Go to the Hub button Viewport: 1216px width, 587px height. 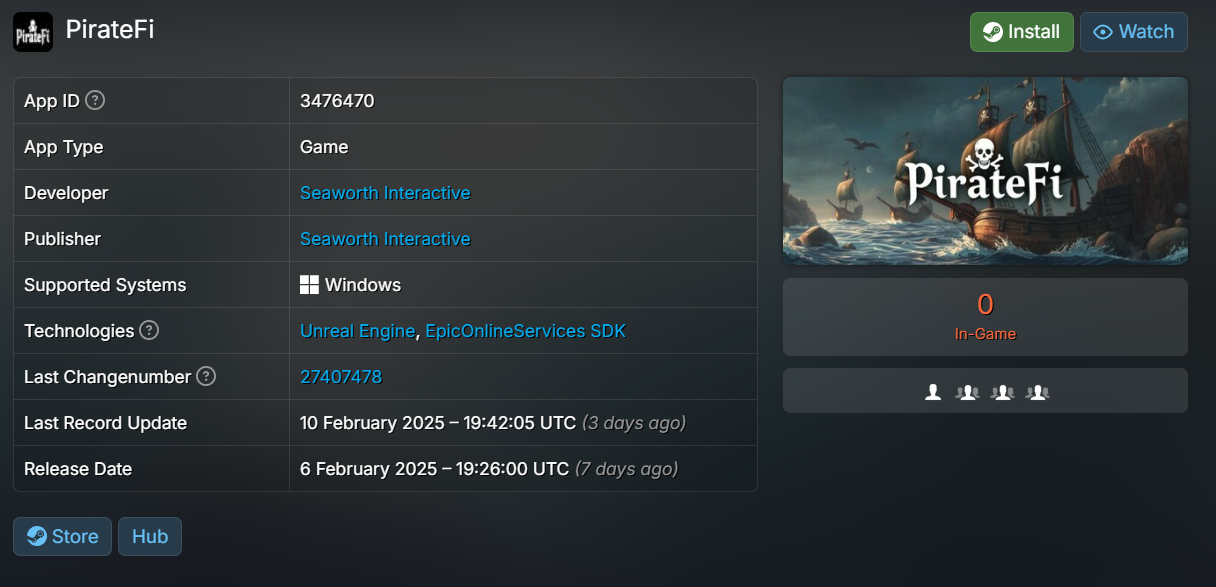[x=150, y=537]
